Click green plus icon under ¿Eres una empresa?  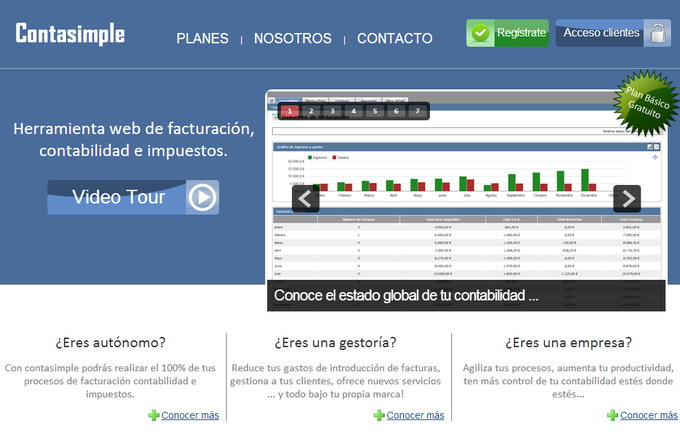(612, 415)
